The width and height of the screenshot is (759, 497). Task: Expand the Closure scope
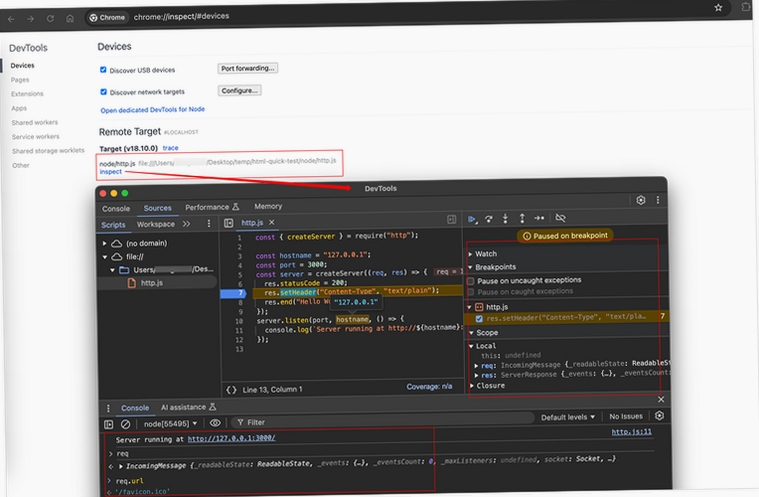(x=472, y=386)
